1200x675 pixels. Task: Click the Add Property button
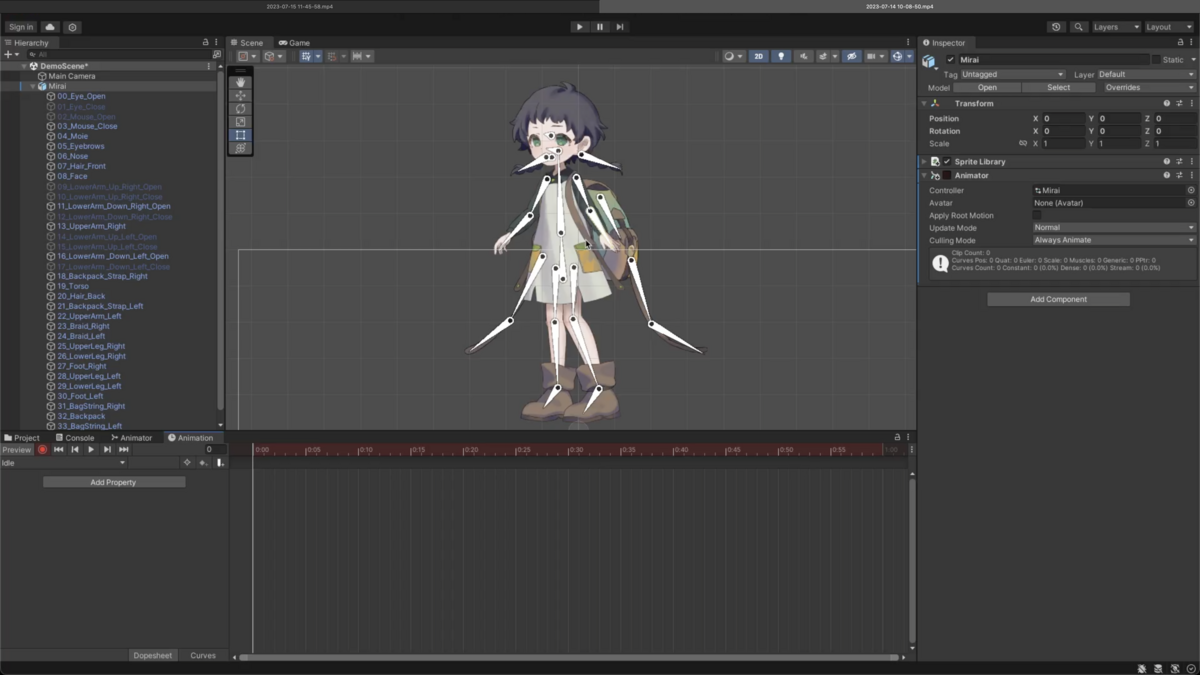pyautogui.click(x=114, y=482)
